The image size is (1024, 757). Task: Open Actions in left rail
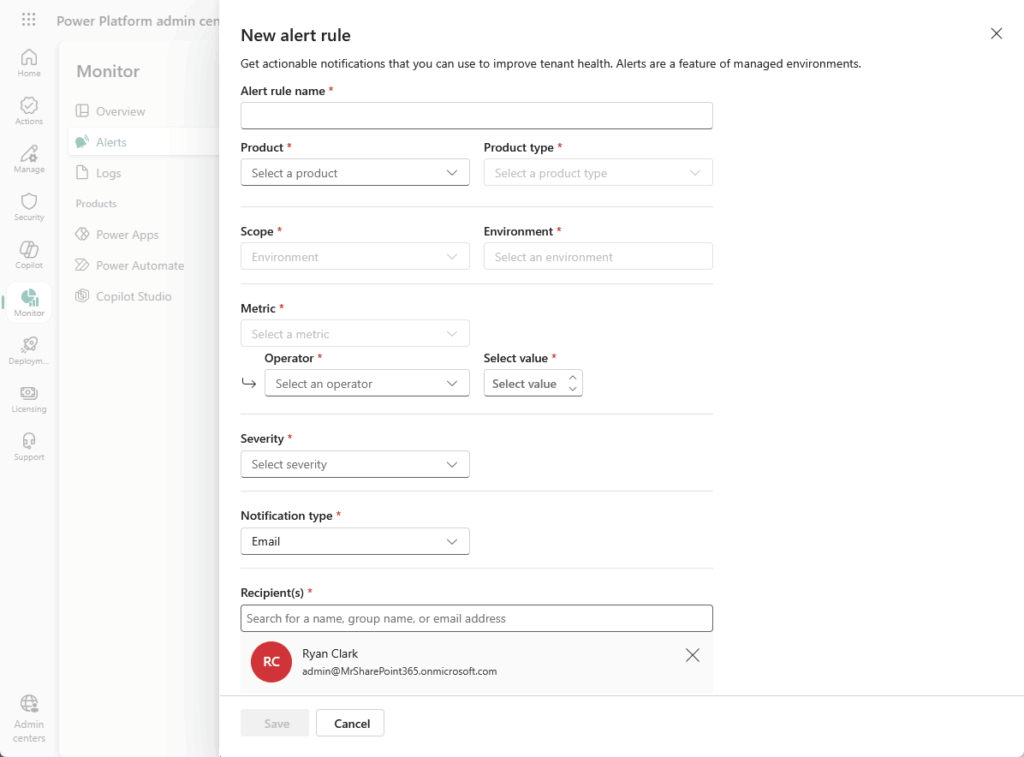(x=29, y=111)
